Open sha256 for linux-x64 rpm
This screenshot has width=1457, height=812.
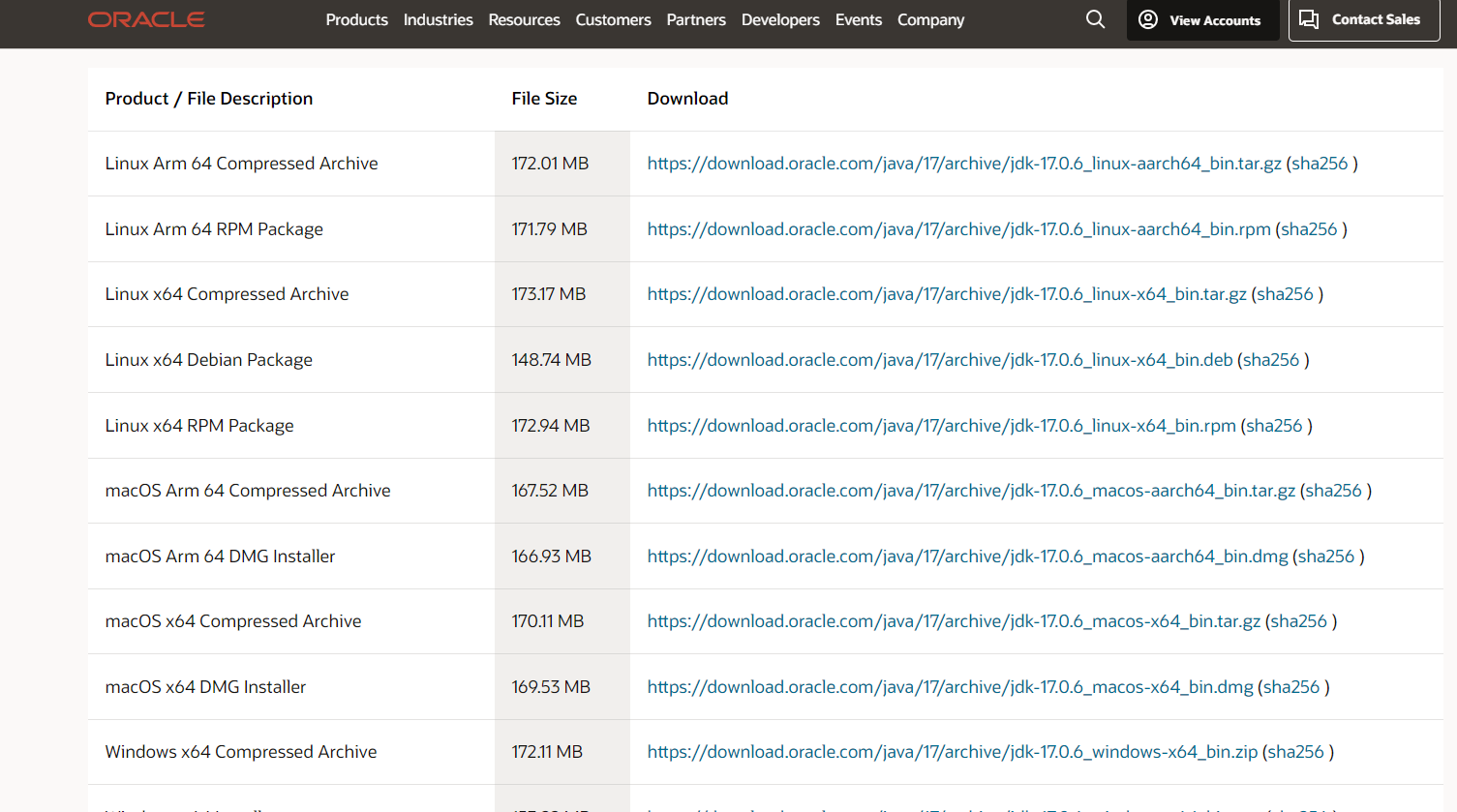tap(1274, 426)
